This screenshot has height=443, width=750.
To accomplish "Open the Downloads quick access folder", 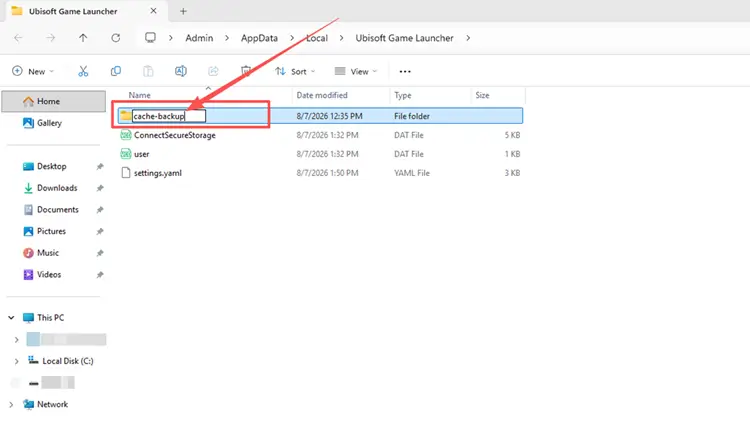I will click(x=57, y=188).
